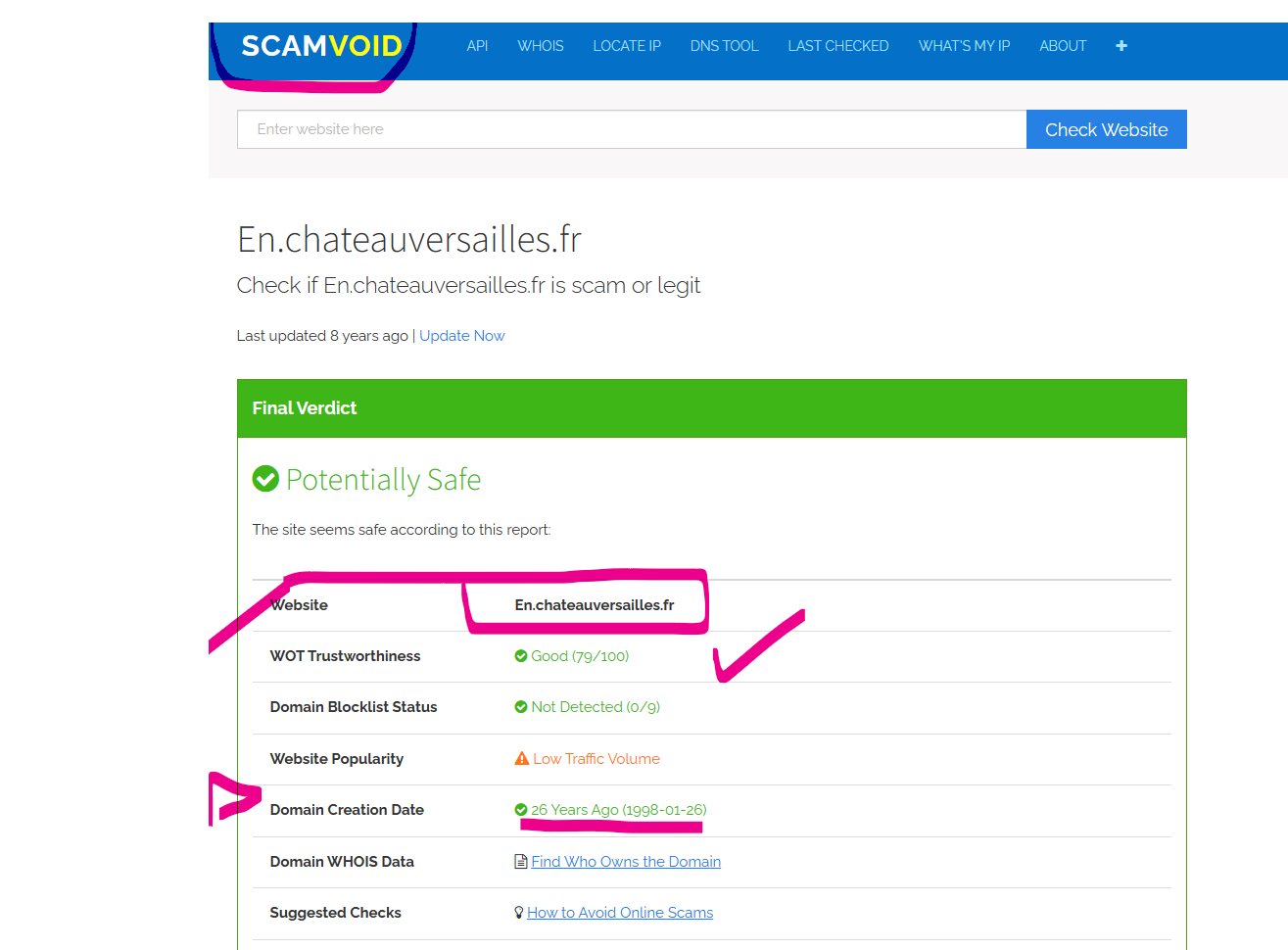
Task: Open the WHOIS navigation link
Action: click(541, 46)
